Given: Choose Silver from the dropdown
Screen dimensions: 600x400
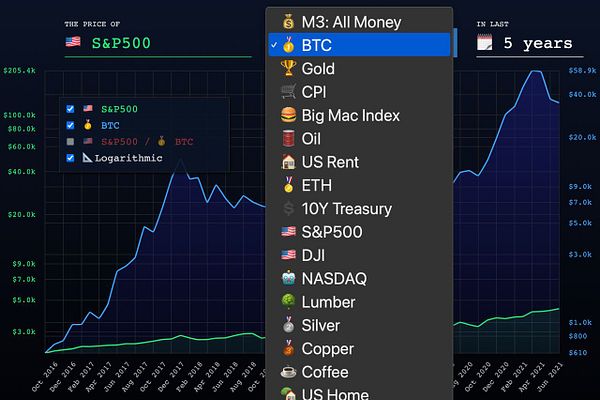Looking at the screenshot, I should 359,325.
